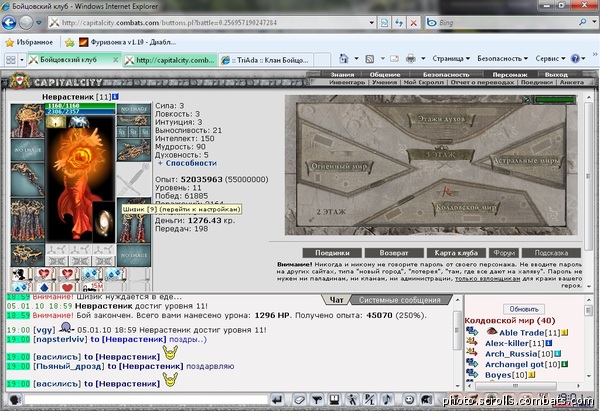600x411 pixels.
Task: Open the Общение game menu
Action: coord(385,74)
